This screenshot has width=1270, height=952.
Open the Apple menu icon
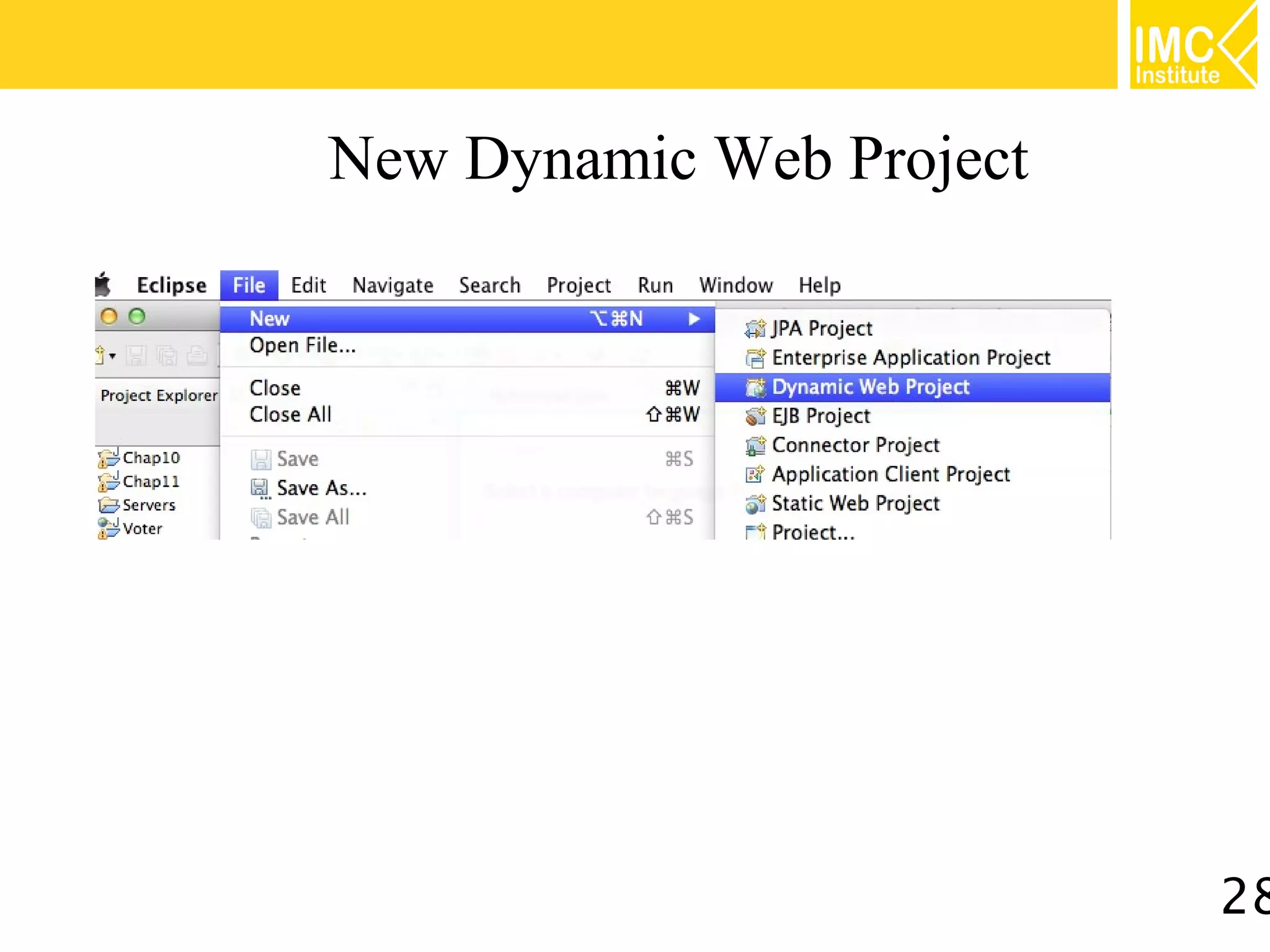pyautogui.click(x=103, y=284)
